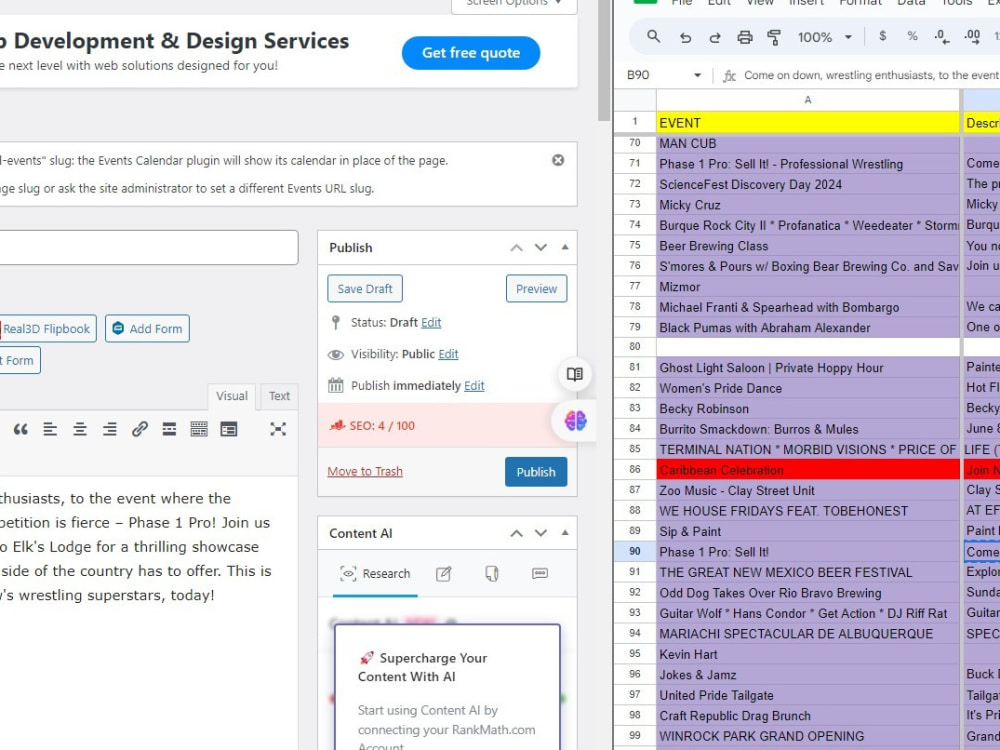Select column A header in Sheets
Screen dimensions: 1000x750
(x=807, y=100)
